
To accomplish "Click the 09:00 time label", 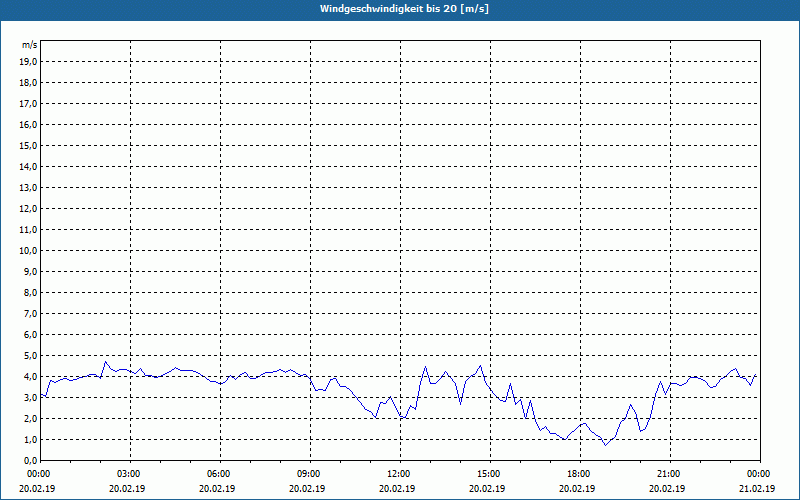I will tap(307, 474).
